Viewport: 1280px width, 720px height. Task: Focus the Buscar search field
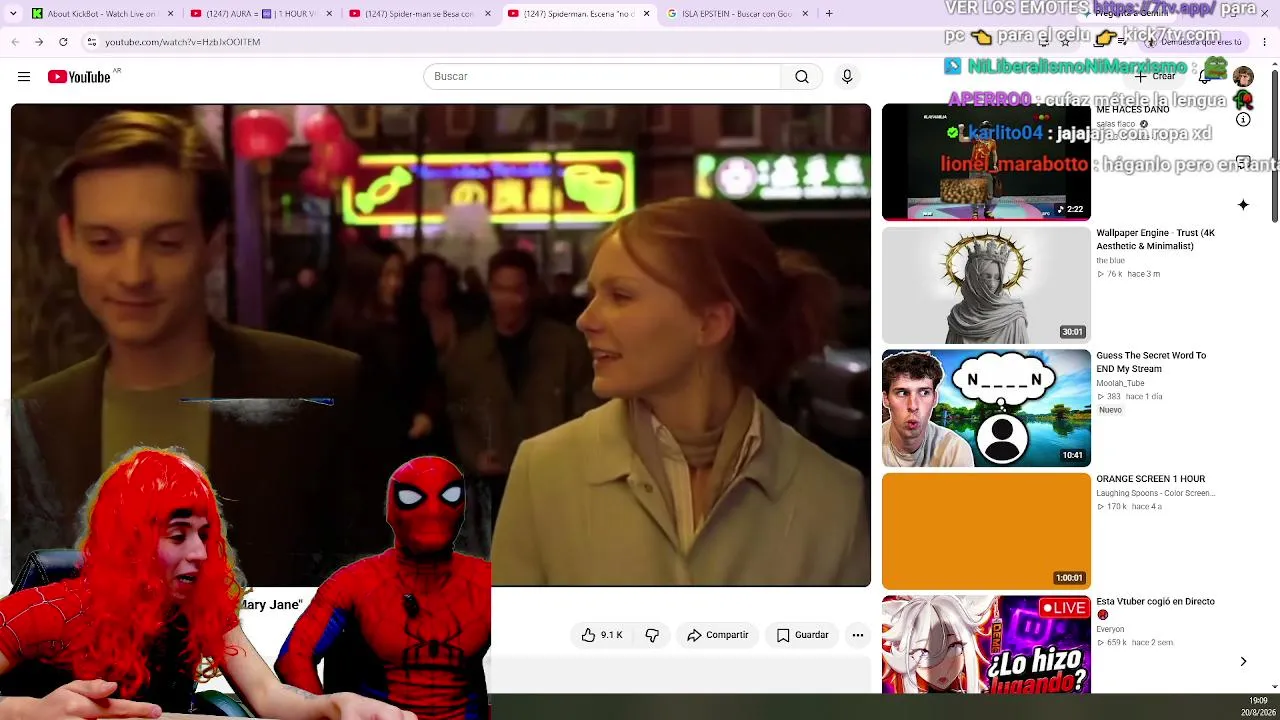click(602, 77)
